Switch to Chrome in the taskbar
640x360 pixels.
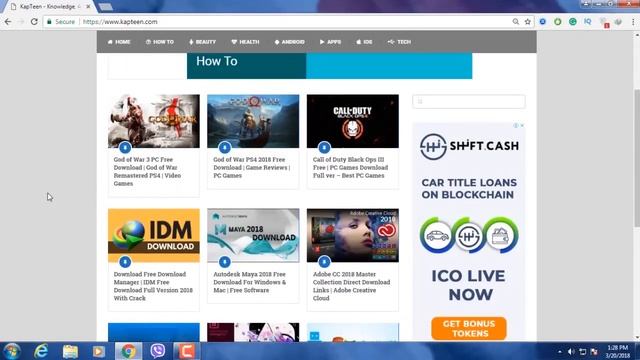[x=129, y=351]
